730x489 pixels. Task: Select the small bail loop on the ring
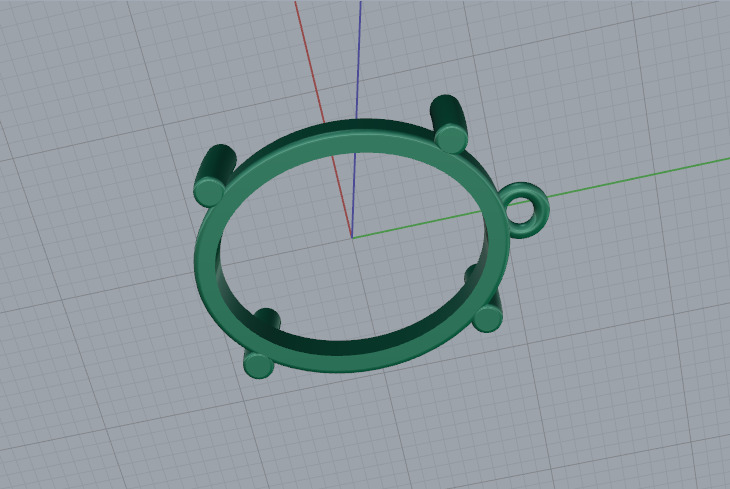540,212
